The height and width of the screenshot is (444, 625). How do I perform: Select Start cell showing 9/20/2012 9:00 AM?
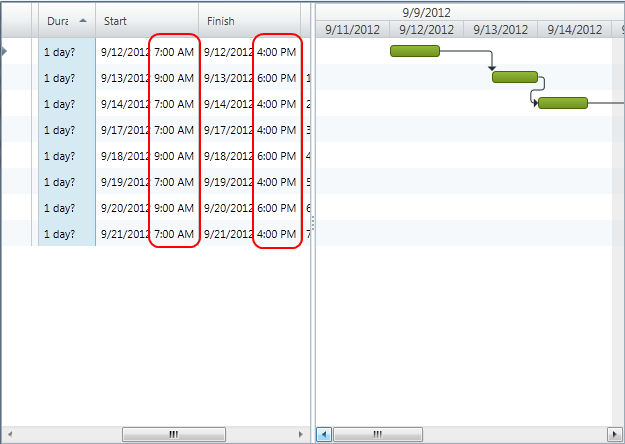(x=148, y=208)
